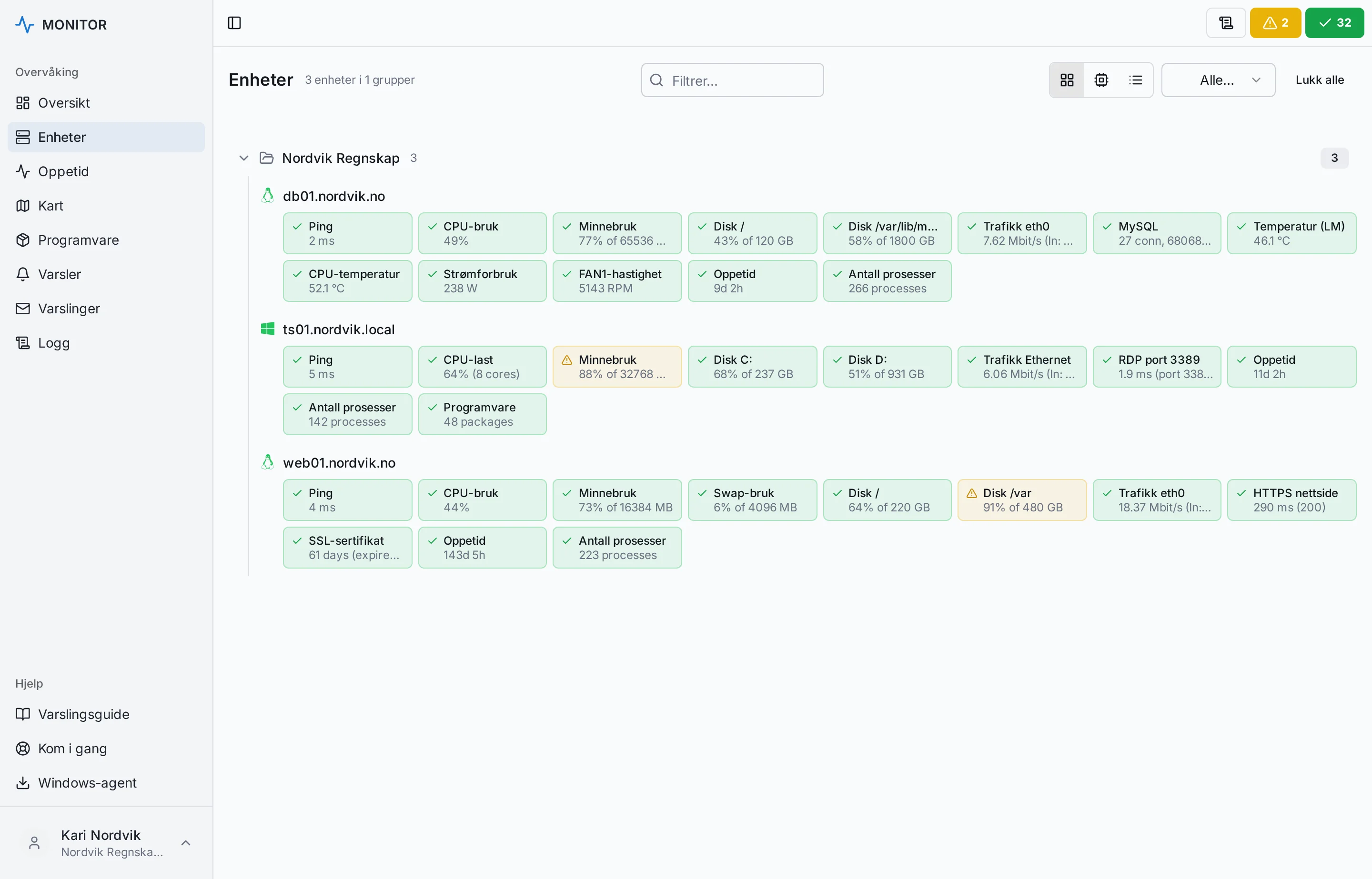
Task: Toggle the sidebar panel icon
Action: [x=234, y=23]
